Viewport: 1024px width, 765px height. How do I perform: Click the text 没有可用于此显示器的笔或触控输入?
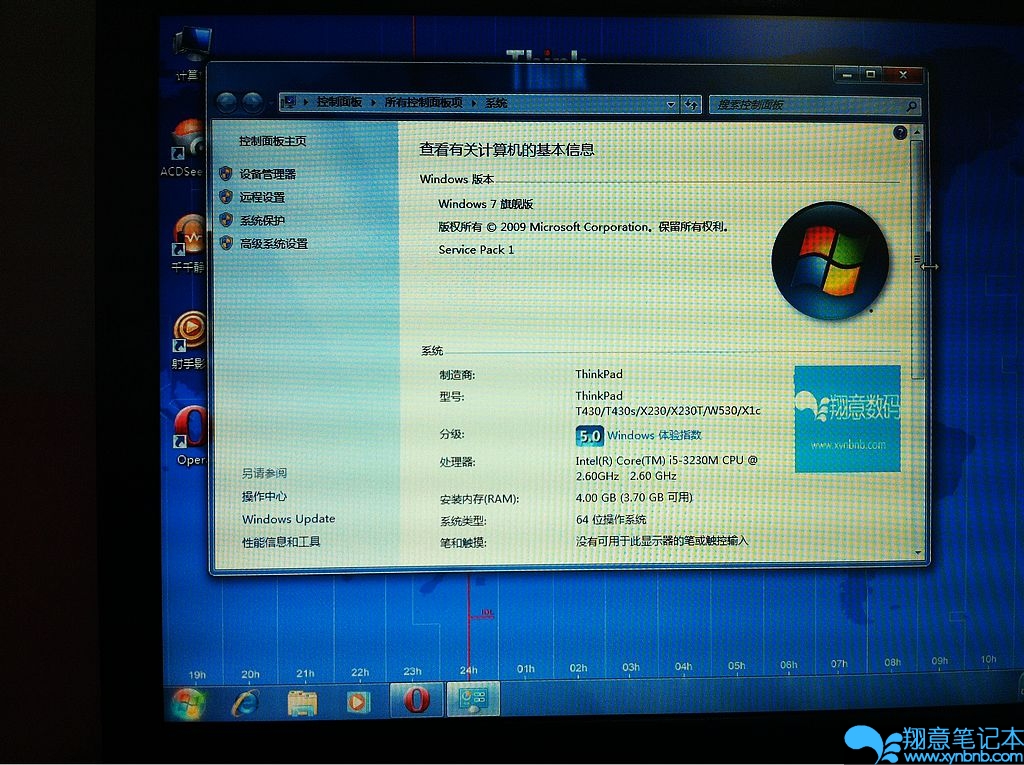(662, 542)
